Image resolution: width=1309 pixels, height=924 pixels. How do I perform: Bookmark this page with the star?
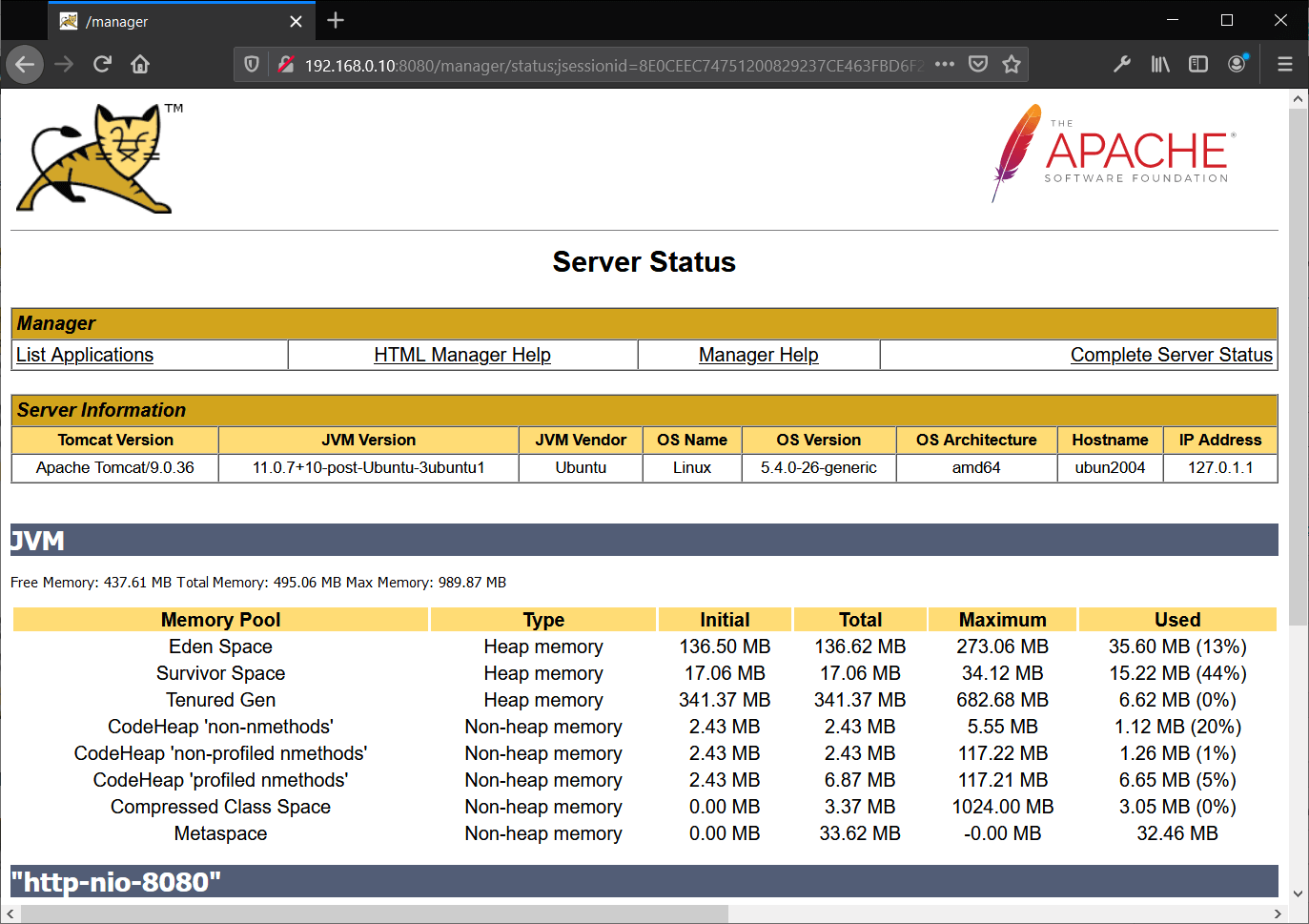pos(1012,65)
